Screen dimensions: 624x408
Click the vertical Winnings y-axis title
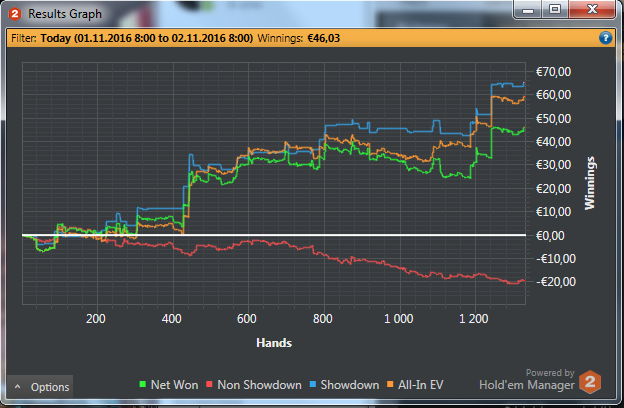pyautogui.click(x=589, y=183)
